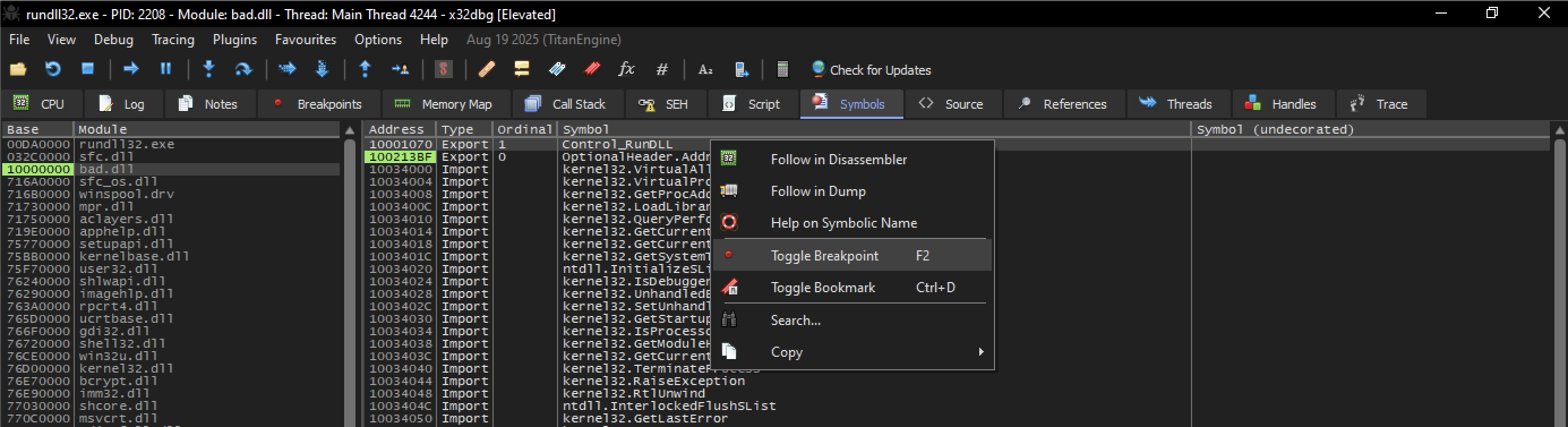Open the Plugins menu

coord(234,40)
